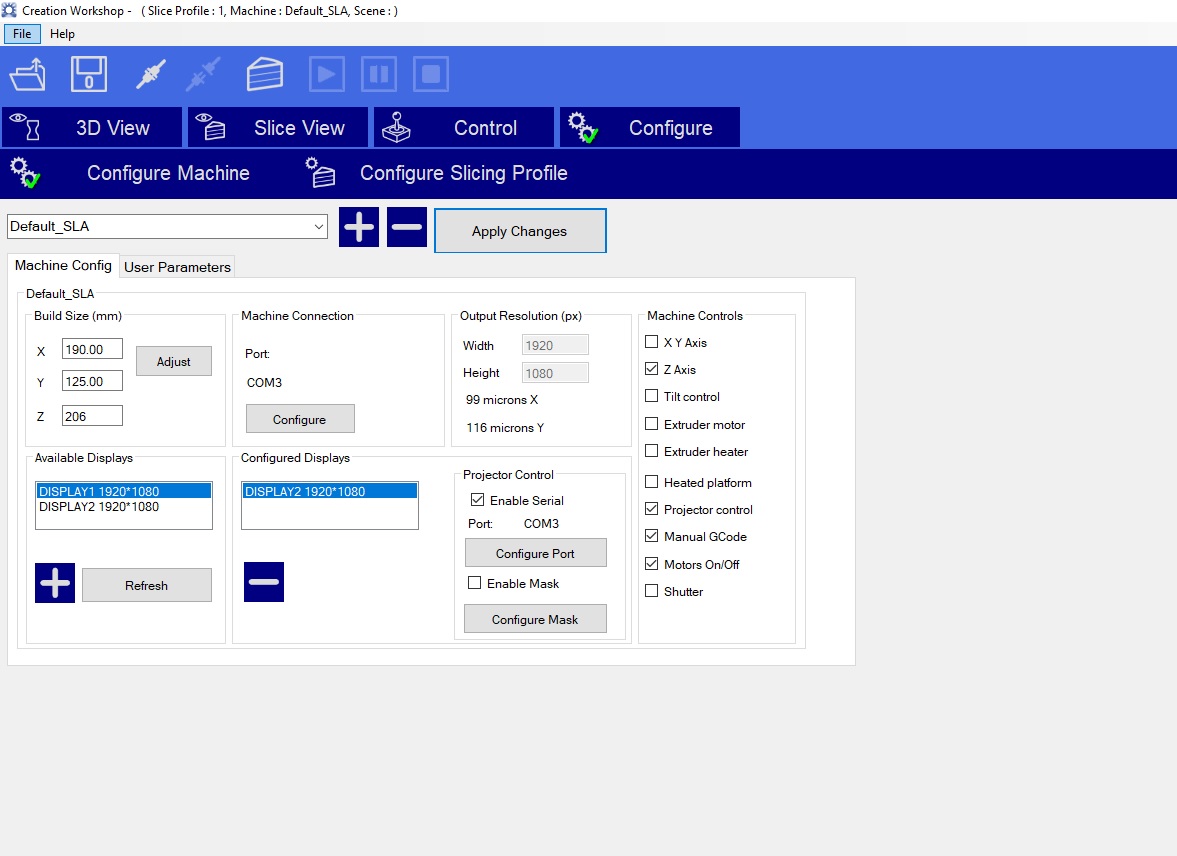Open the Configure Slicing Profile section
Viewport: 1177px width, 856px height.
click(463, 174)
